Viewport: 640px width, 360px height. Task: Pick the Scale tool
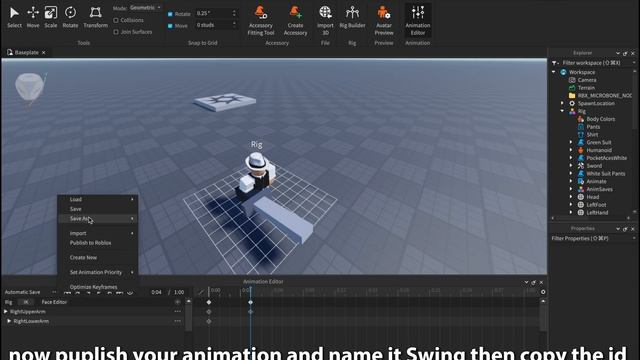tap(51, 17)
